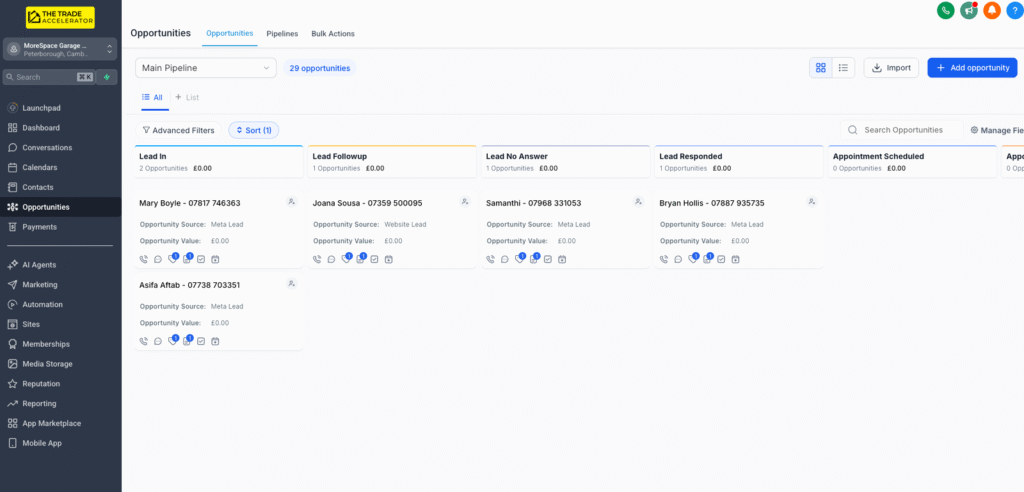Viewport: 1024px width, 492px height.
Task: Switch to the Pipelines tab
Action: (x=282, y=34)
